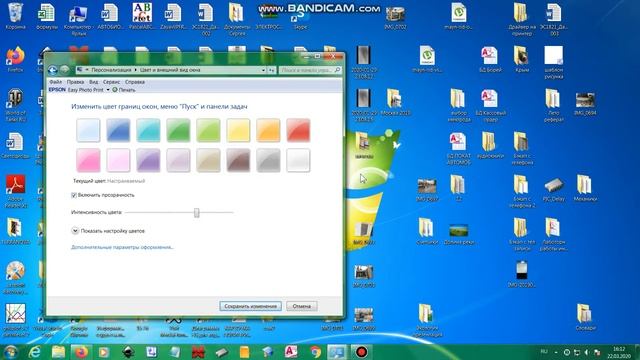Pick the dark blue color swatch

(x=118, y=130)
